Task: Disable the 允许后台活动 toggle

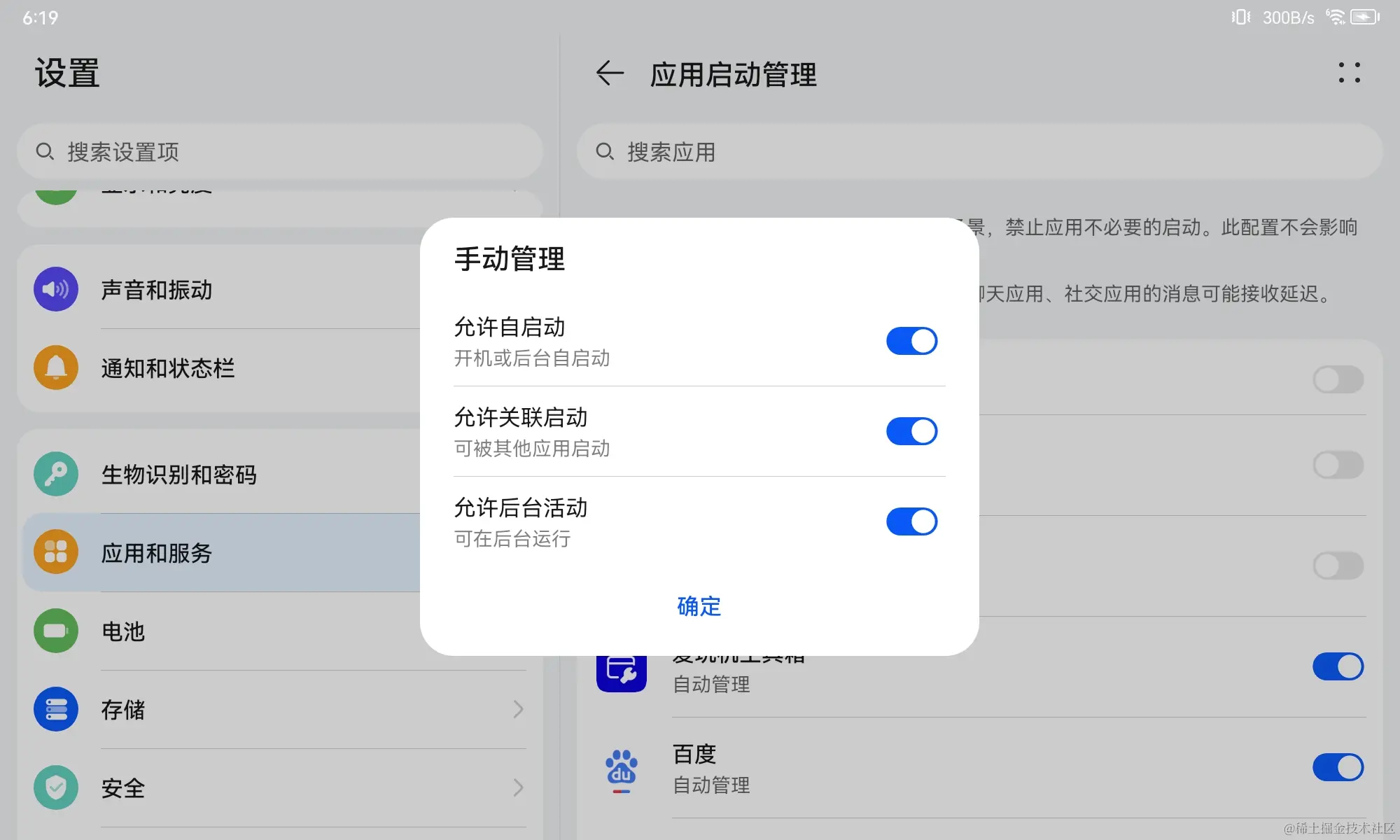Action: point(911,521)
